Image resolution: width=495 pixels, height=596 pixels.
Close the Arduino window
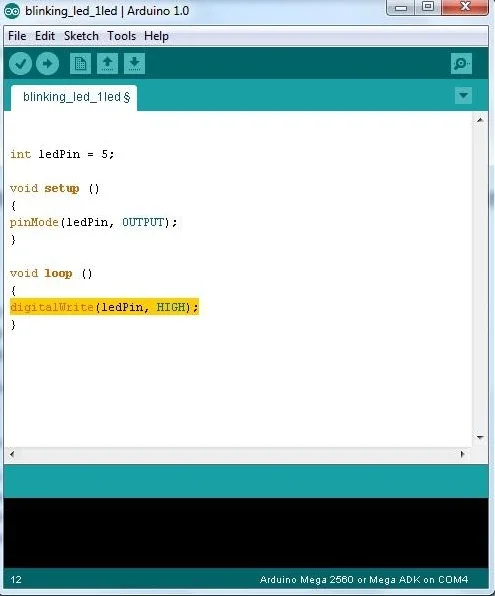point(465,6)
